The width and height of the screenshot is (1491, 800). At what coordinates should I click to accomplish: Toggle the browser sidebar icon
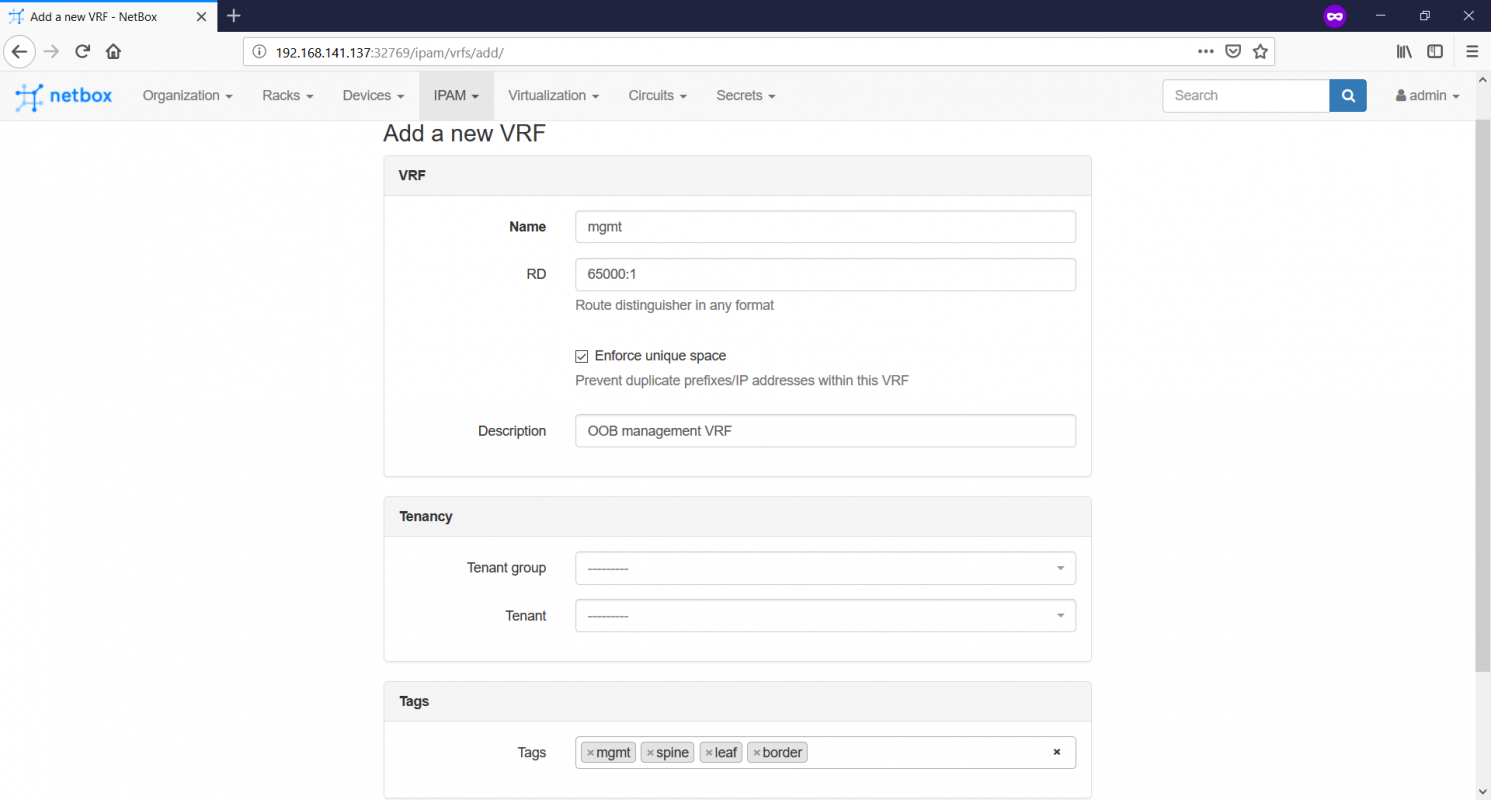point(1435,51)
